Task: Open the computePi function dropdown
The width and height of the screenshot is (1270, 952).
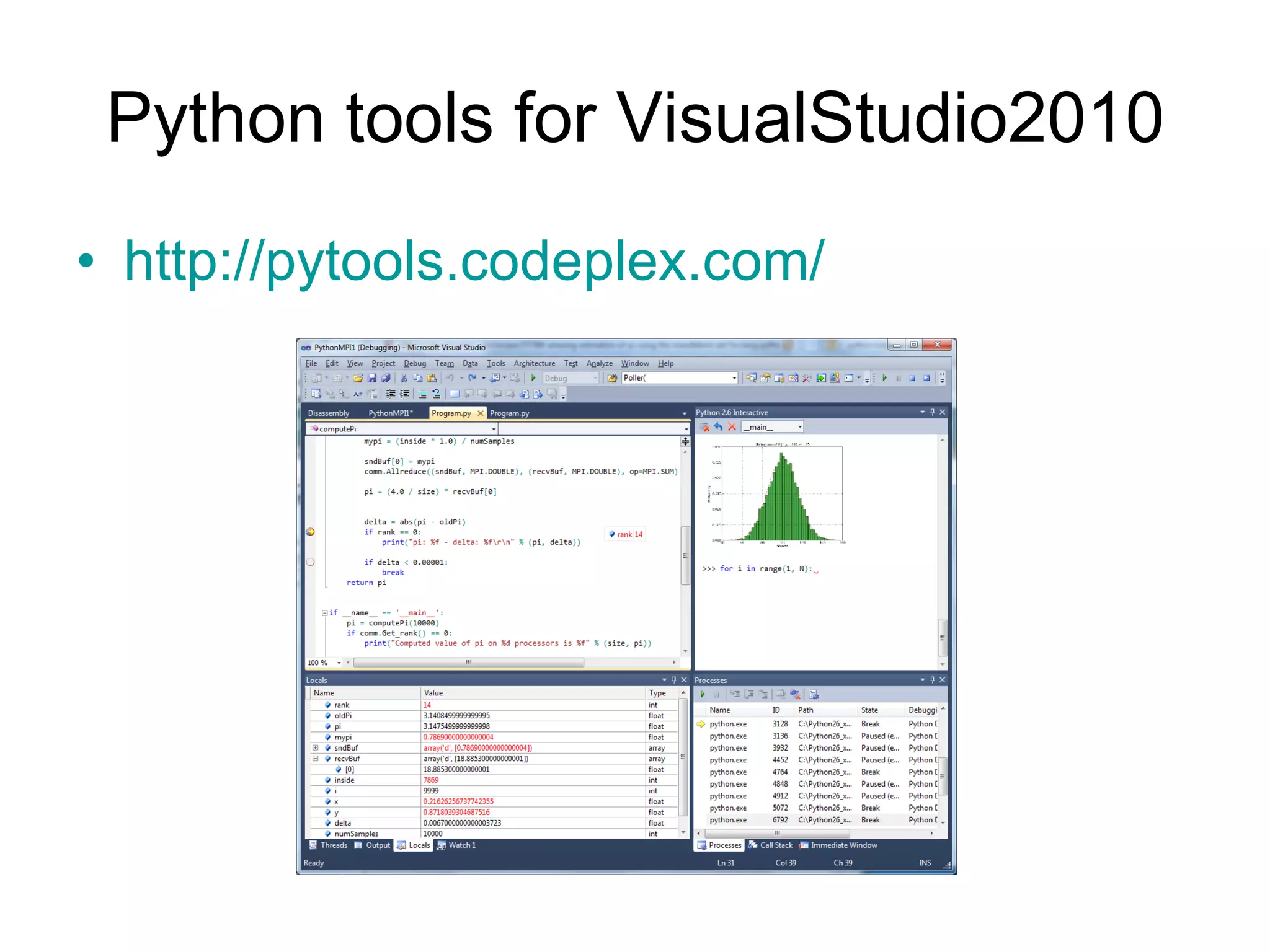Action: [494, 429]
